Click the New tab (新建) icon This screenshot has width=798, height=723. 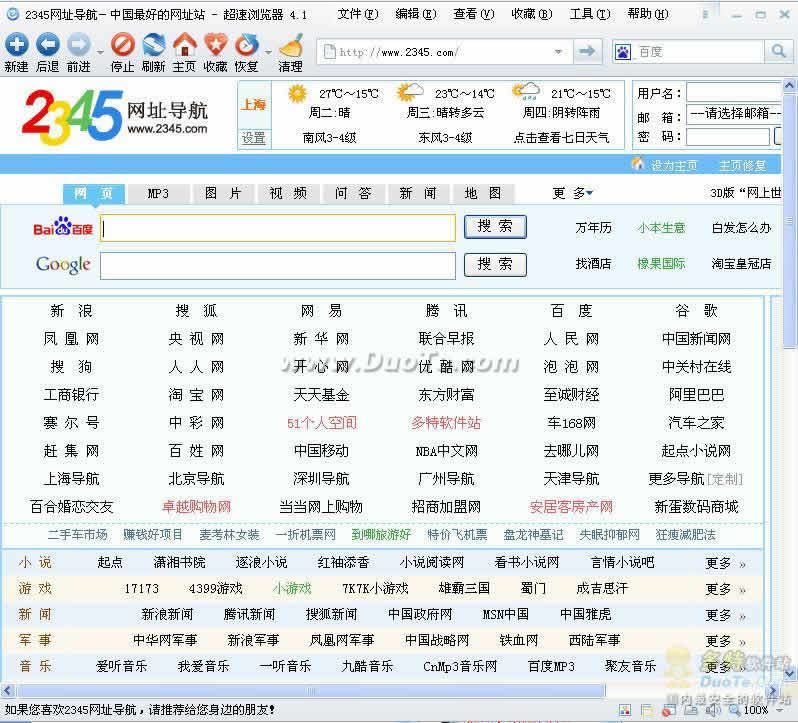pos(17,45)
